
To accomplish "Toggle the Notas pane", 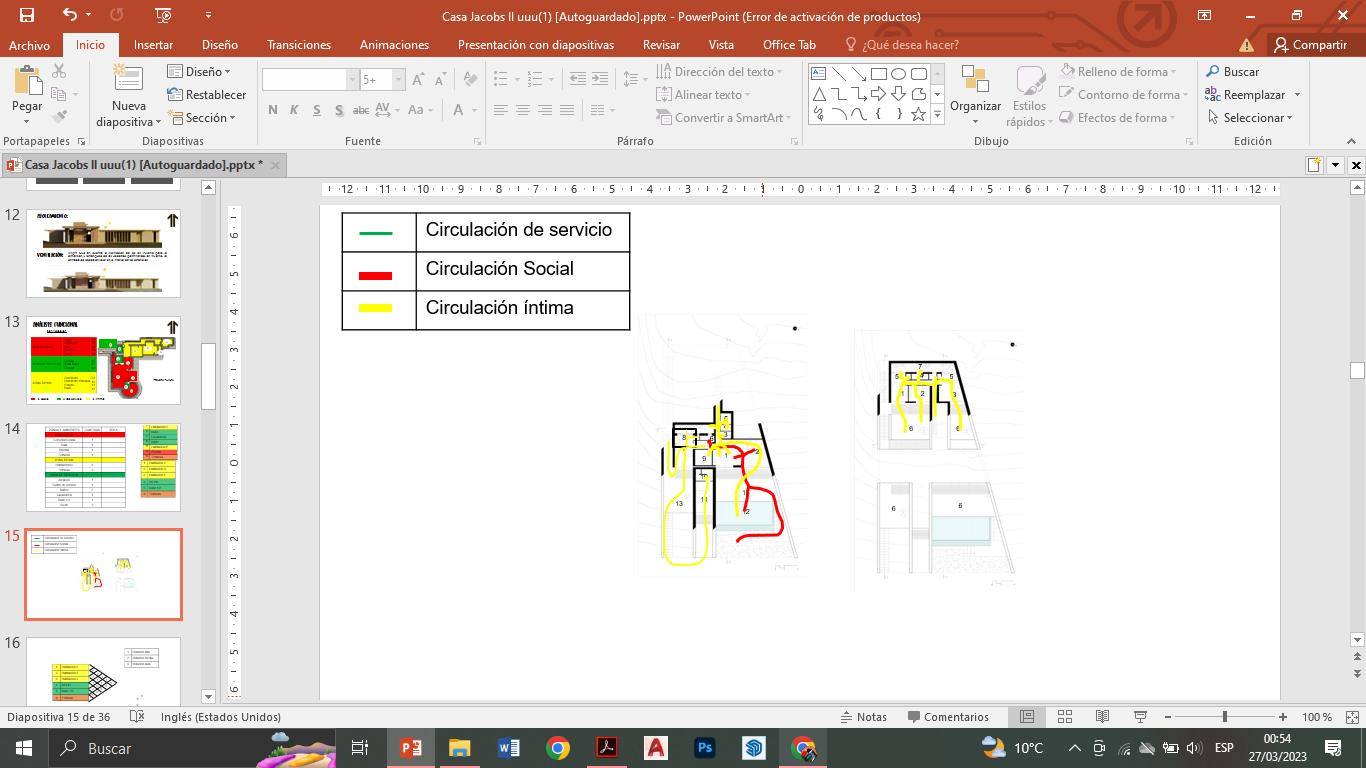I will click(863, 717).
